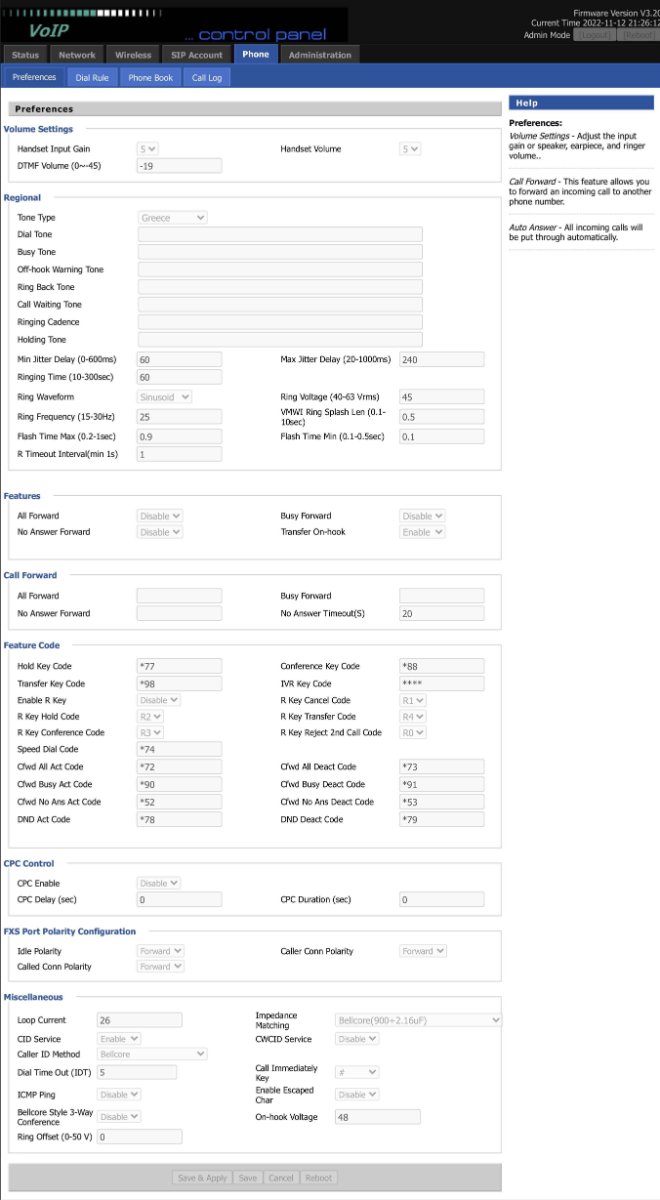Open the Called Conn Polarity dropdown

161,967
